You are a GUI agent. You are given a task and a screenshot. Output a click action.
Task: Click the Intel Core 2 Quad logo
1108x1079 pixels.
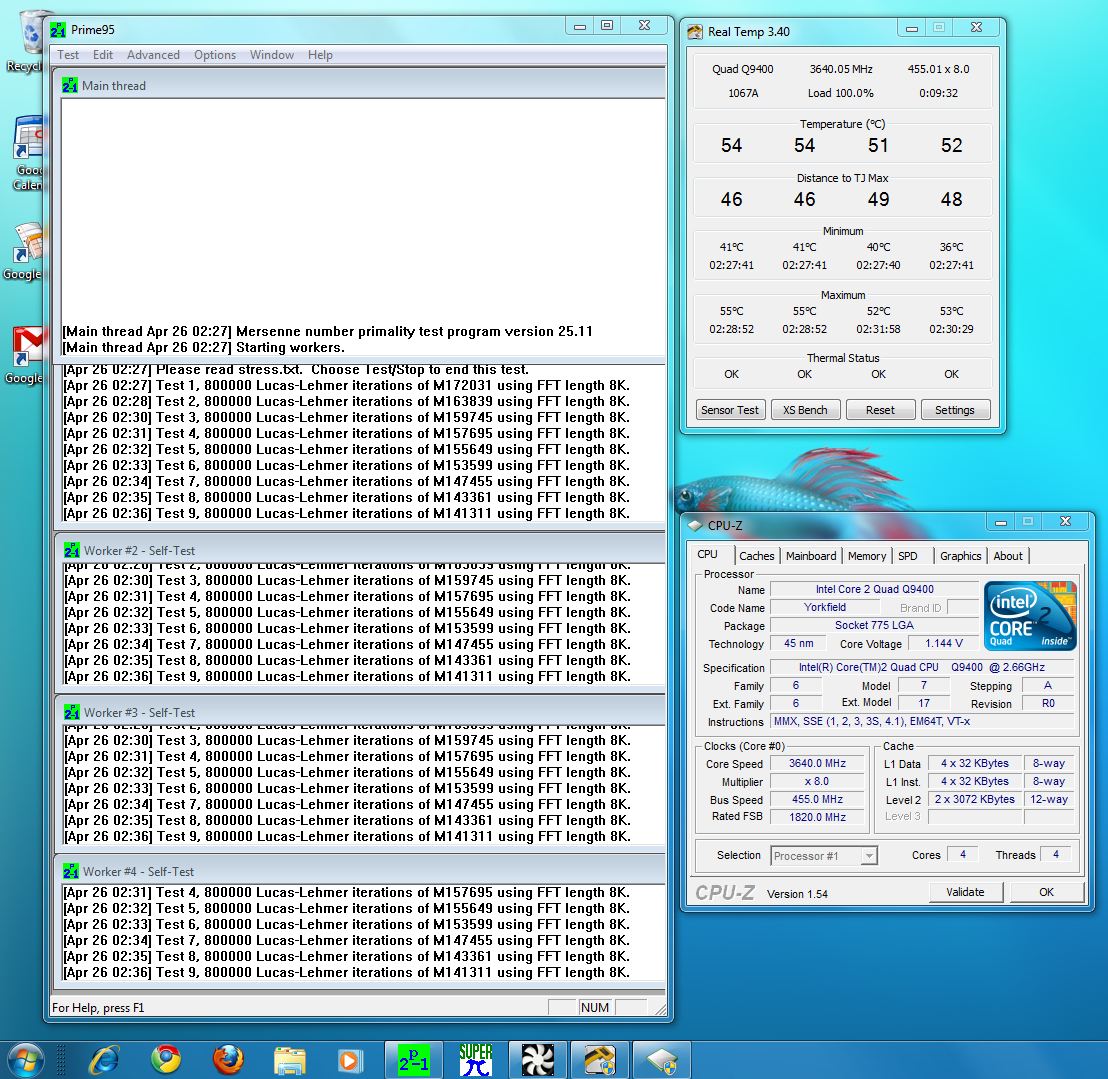pos(1030,615)
